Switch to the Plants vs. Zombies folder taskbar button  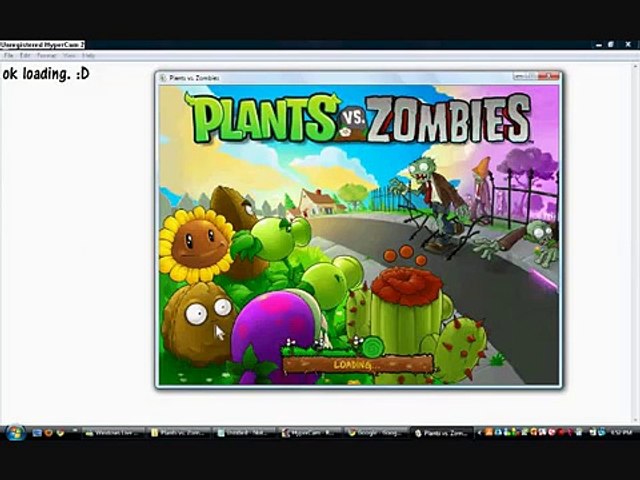180,433
